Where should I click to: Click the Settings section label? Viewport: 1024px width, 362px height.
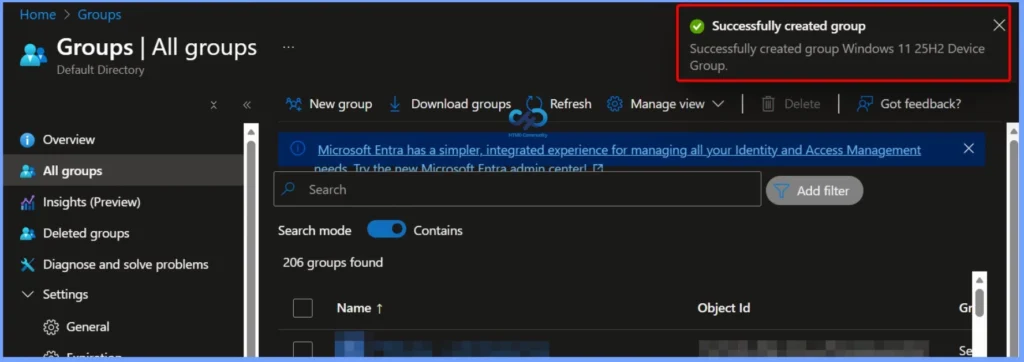[65, 295]
